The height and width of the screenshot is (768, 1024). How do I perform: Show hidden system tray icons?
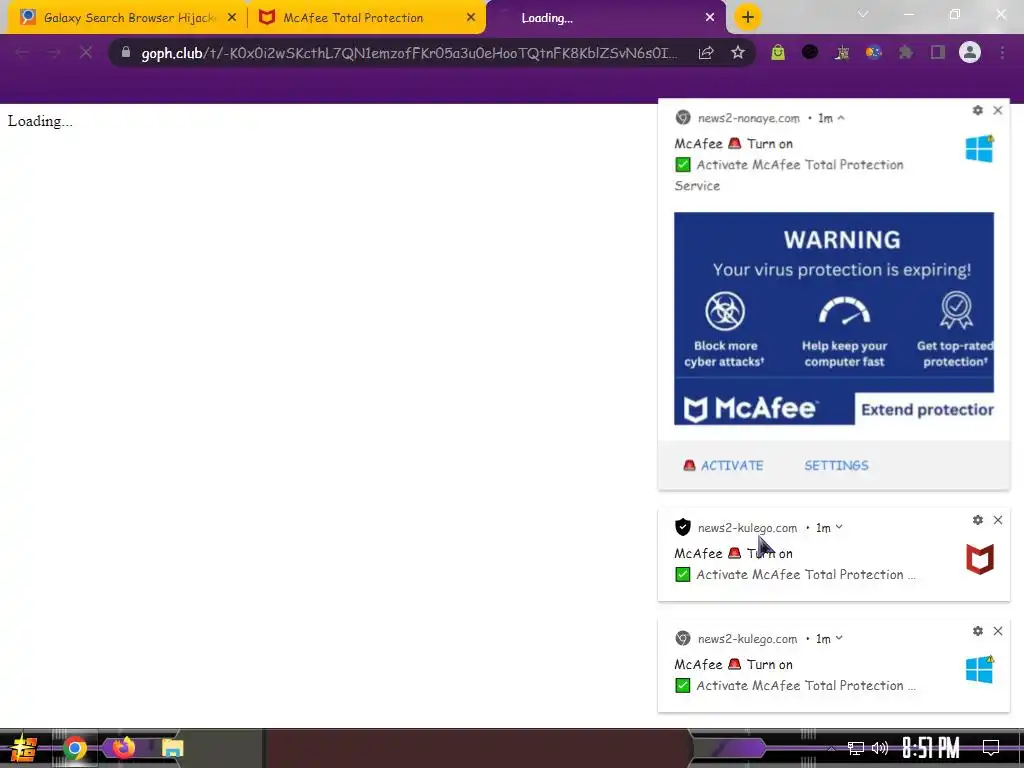831,748
